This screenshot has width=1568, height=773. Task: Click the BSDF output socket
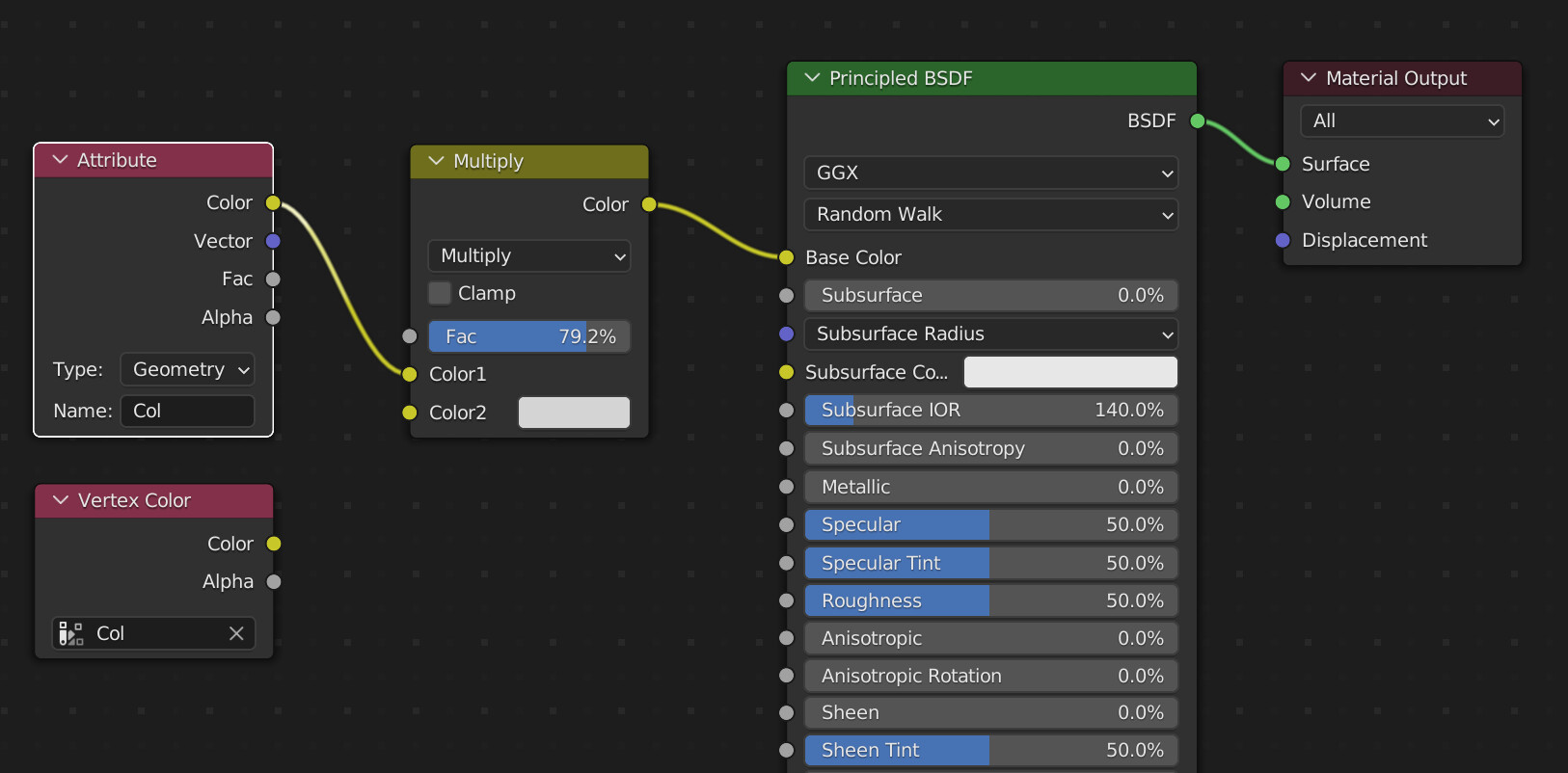[x=1198, y=120]
